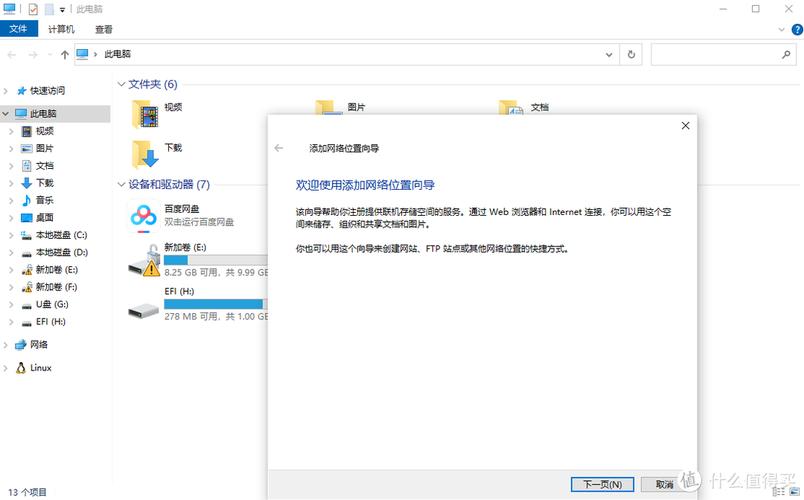Click the 网络 network icon in sidebar
Screen dimensions: 804x500
click(x=21, y=345)
